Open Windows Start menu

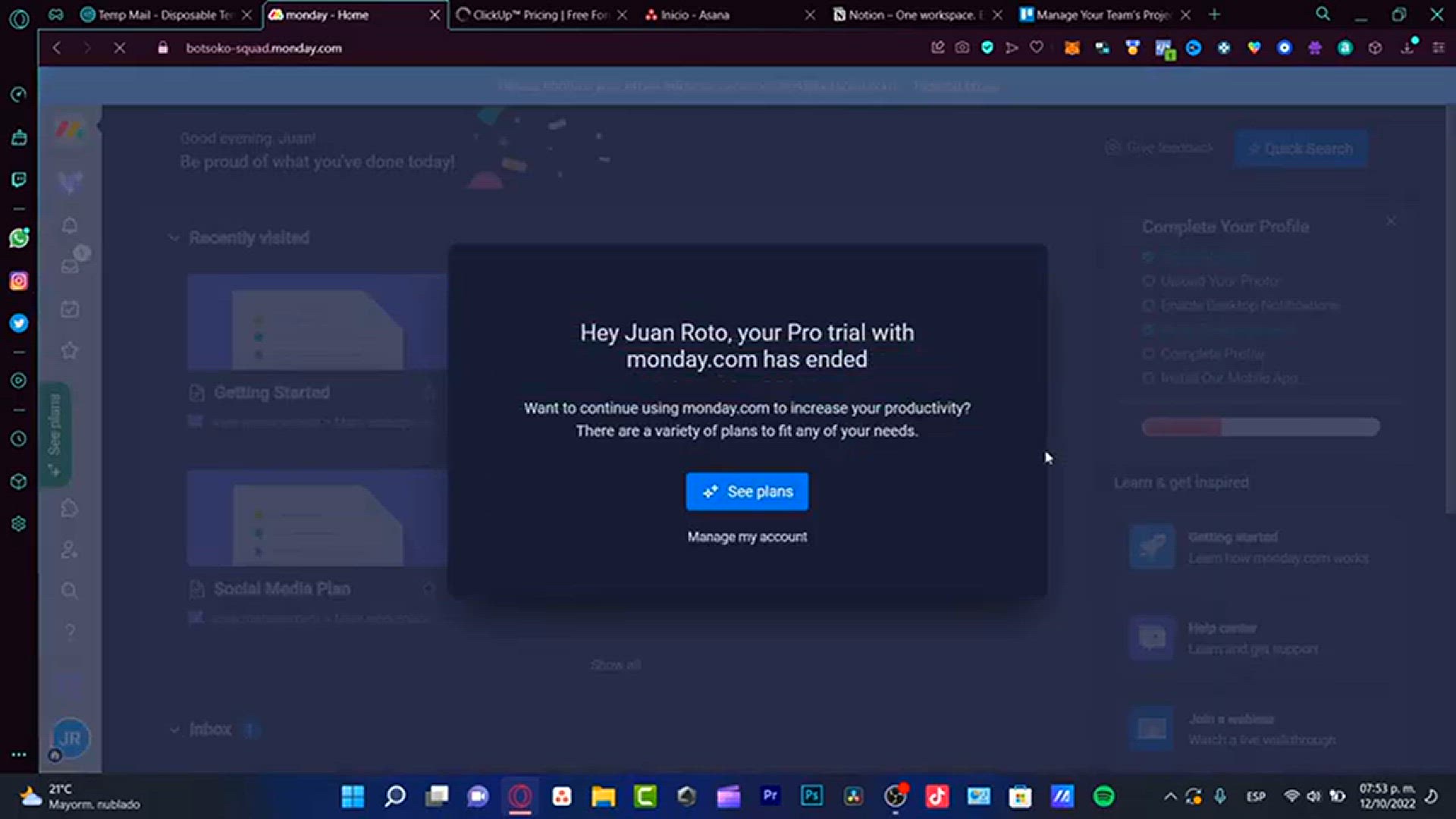click(x=353, y=796)
